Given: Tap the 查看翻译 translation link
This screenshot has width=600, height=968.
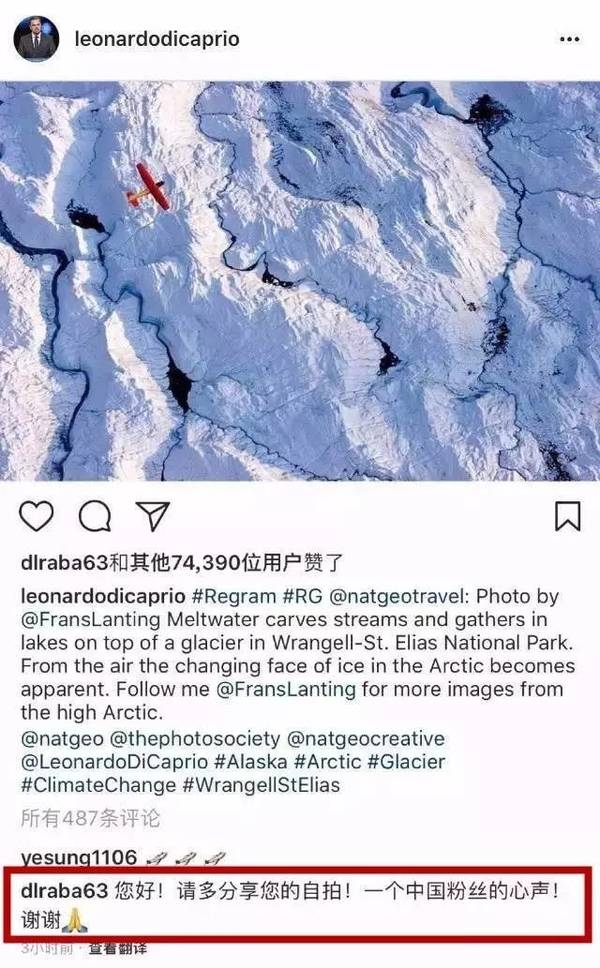Looking at the screenshot, I should [117, 948].
